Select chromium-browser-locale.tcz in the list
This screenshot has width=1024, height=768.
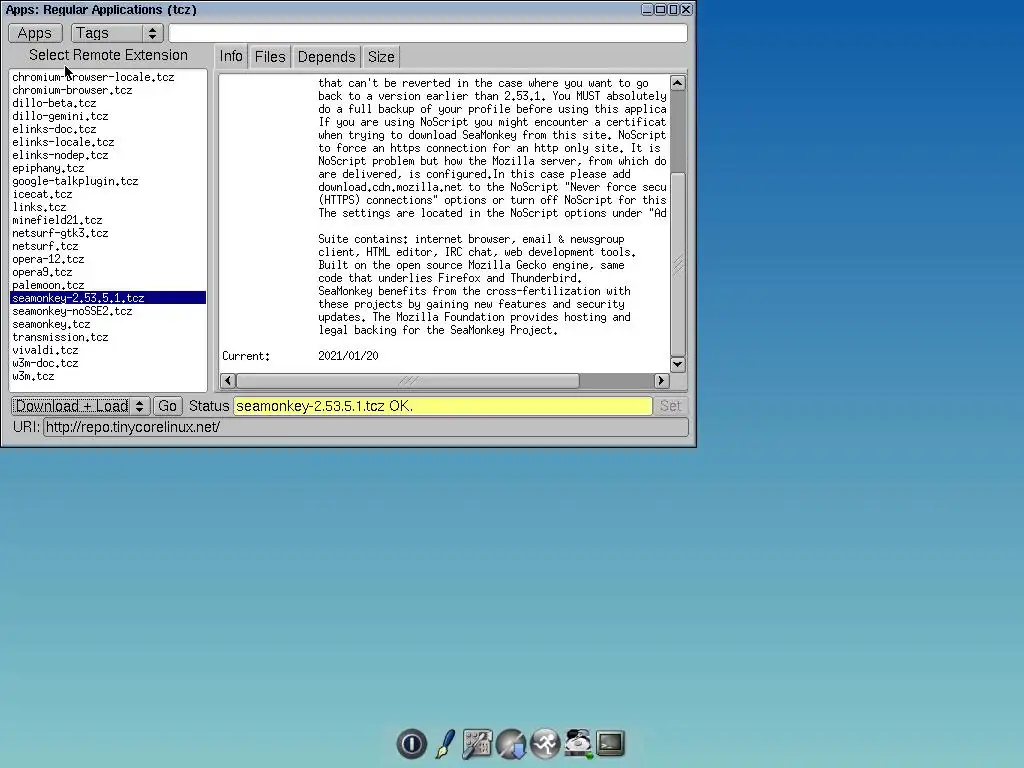tap(108, 77)
